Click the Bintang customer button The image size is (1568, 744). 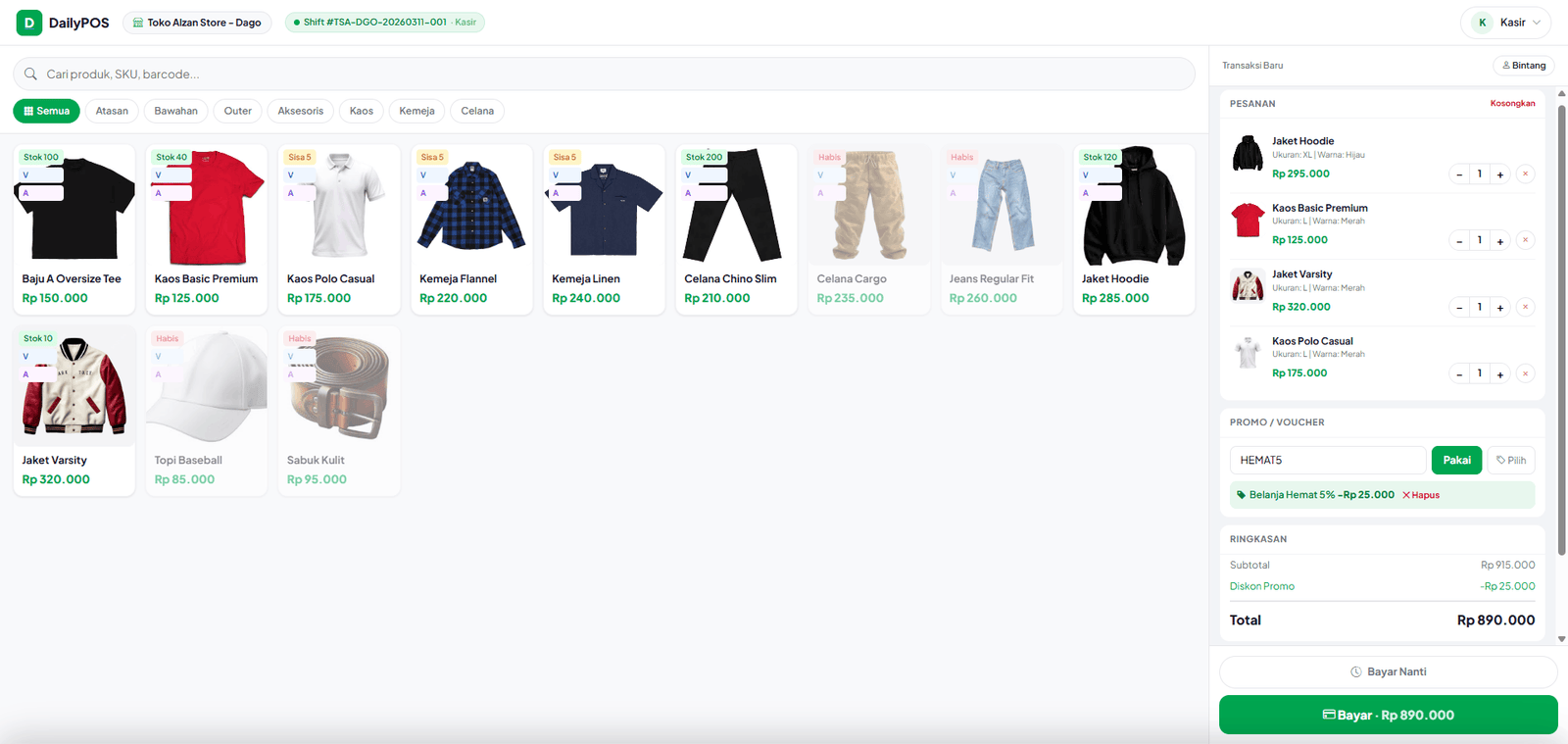pos(1523,66)
